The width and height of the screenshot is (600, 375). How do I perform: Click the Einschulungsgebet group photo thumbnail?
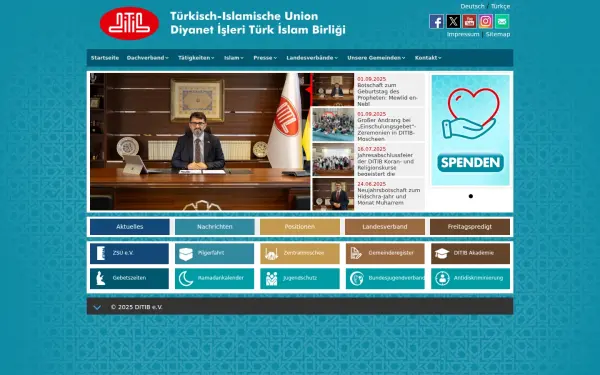coord(333,125)
